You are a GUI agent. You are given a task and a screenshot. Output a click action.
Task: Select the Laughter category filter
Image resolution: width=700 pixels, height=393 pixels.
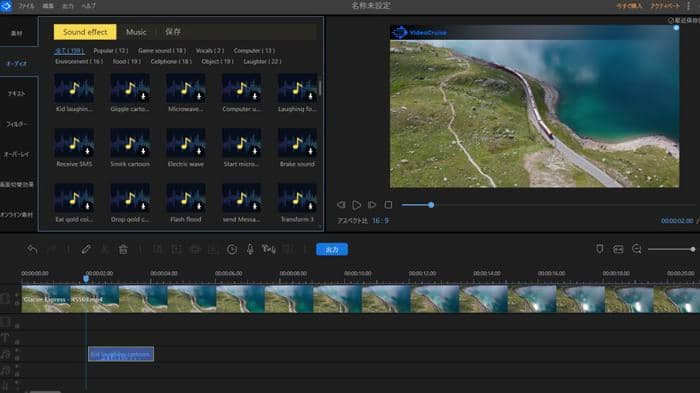[x=262, y=61]
